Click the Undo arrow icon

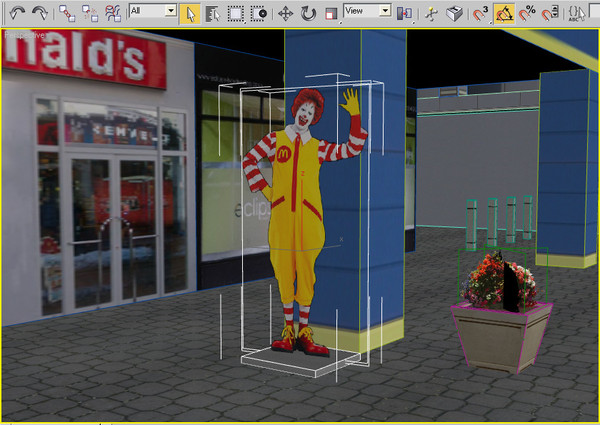coord(17,13)
